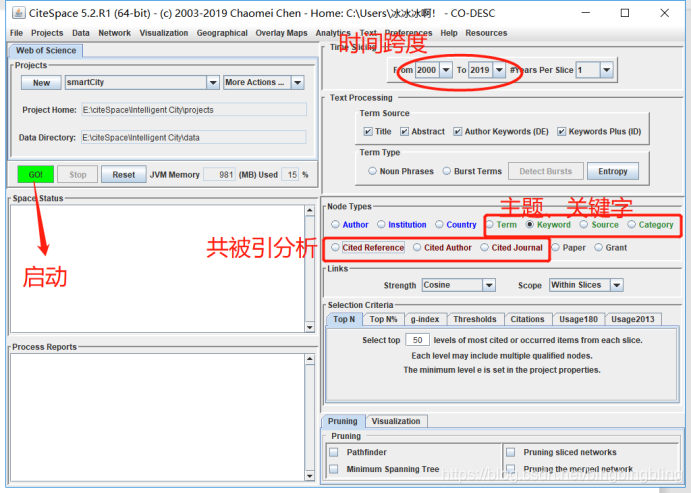Select the Grant node type
The height and width of the screenshot is (493, 692).
[598, 248]
